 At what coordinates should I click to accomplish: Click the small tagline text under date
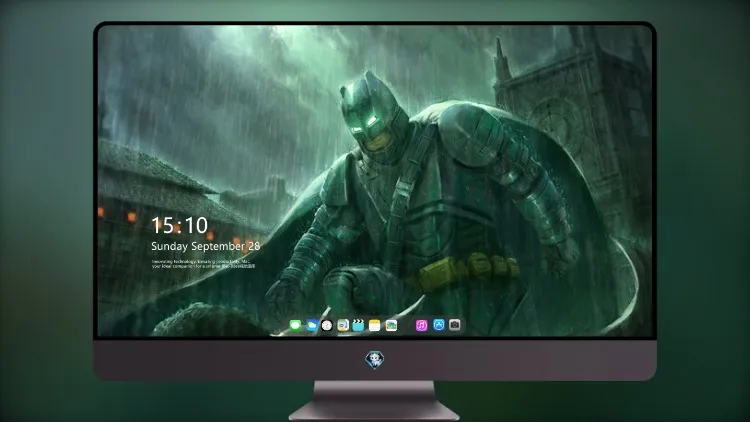(x=203, y=264)
